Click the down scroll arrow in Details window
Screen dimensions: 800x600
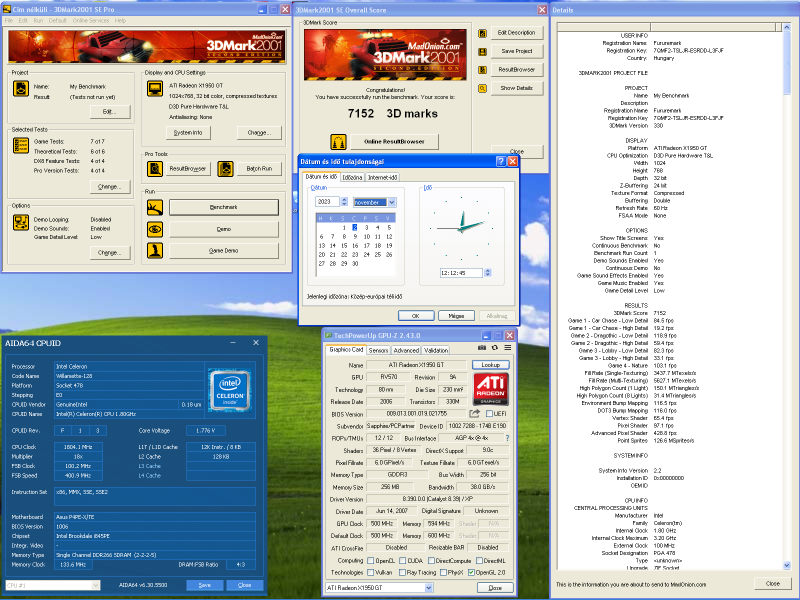pyautogui.click(x=786, y=565)
